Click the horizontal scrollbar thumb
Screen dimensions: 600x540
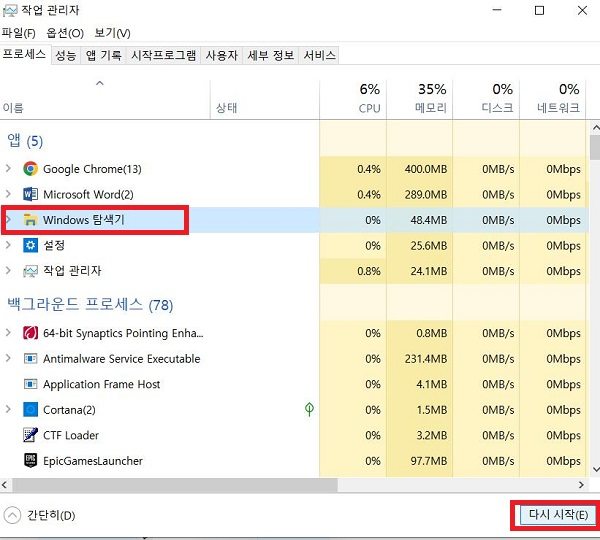(175, 485)
